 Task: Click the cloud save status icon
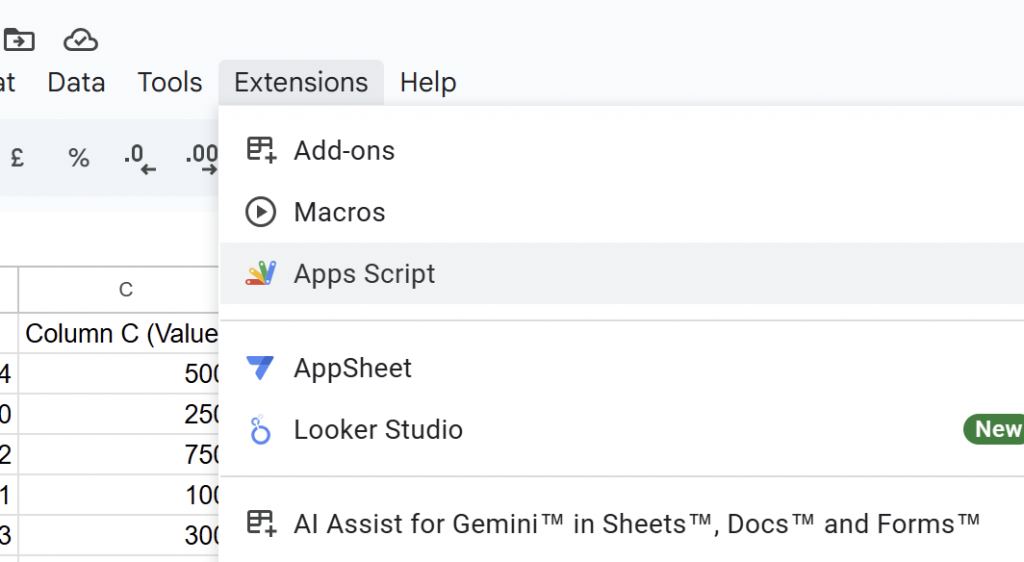pos(80,40)
